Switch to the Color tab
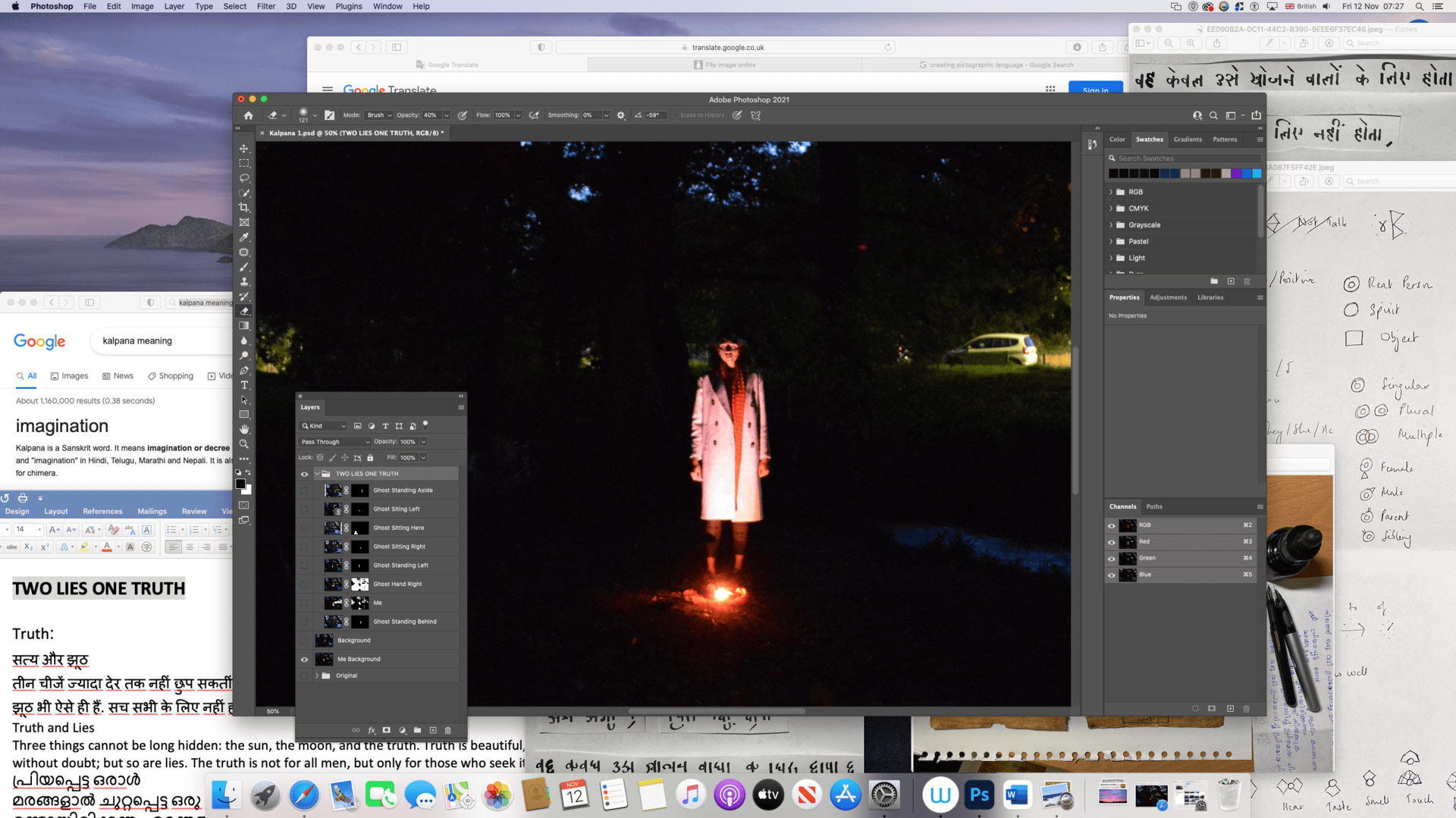This screenshot has height=818, width=1456. (x=1117, y=139)
